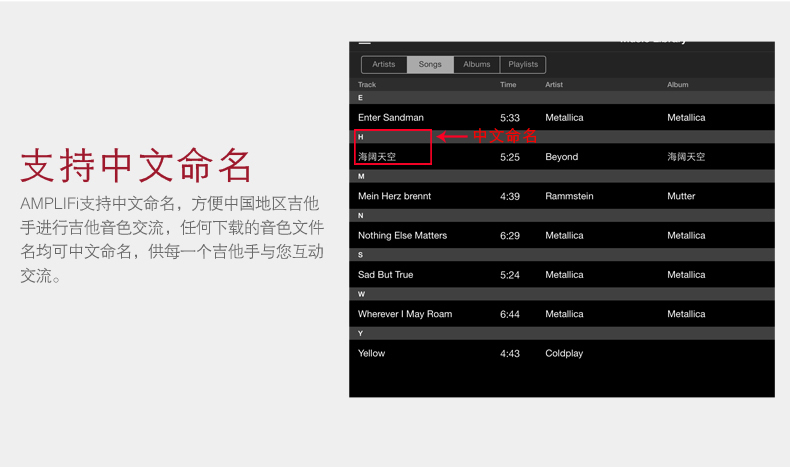Screen dimensions: 790x467
Task: Sort by the Time column header
Action: [x=508, y=85]
